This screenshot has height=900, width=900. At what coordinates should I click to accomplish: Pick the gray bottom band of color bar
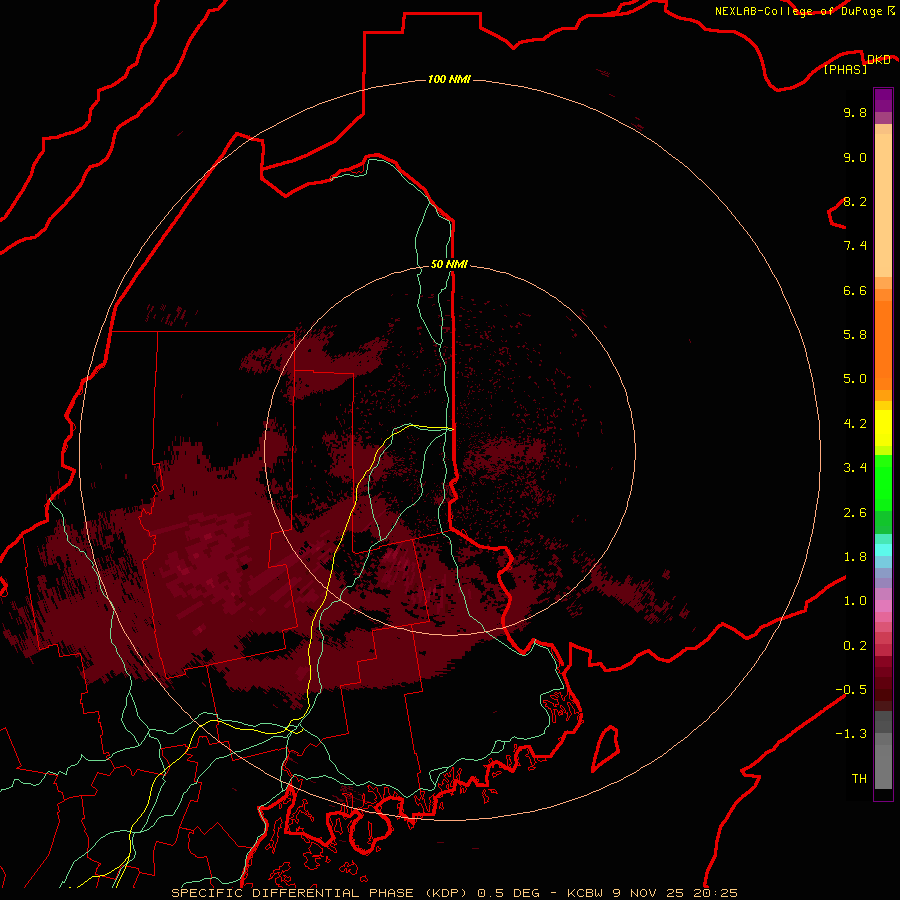(883, 769)
